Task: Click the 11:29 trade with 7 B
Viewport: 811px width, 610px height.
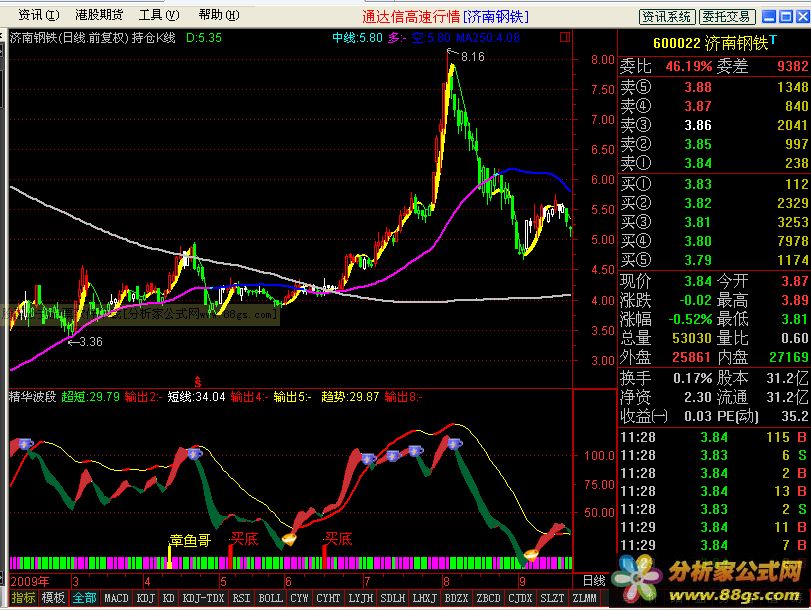Action: (714, 545)
